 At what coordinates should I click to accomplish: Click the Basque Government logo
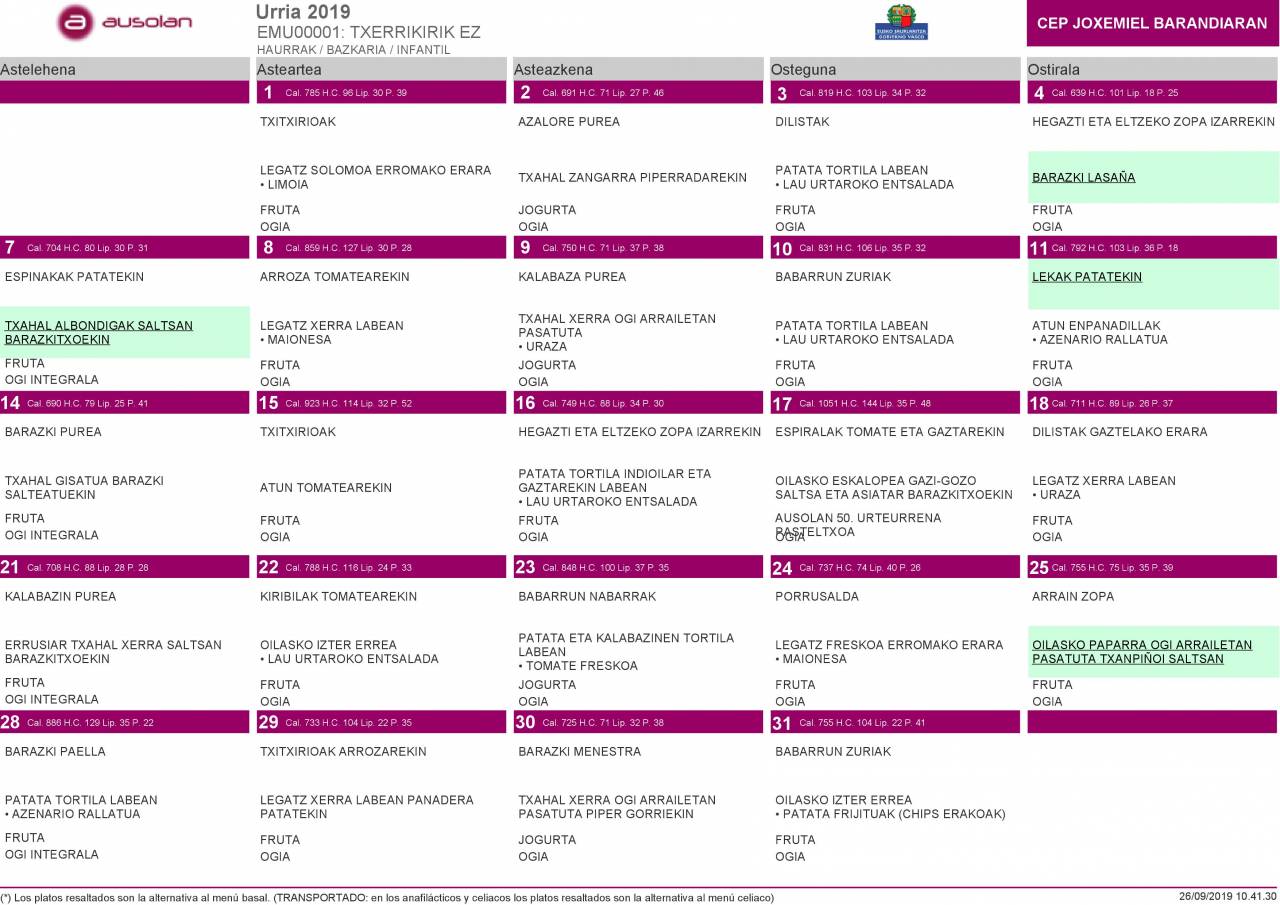point(901,22)
